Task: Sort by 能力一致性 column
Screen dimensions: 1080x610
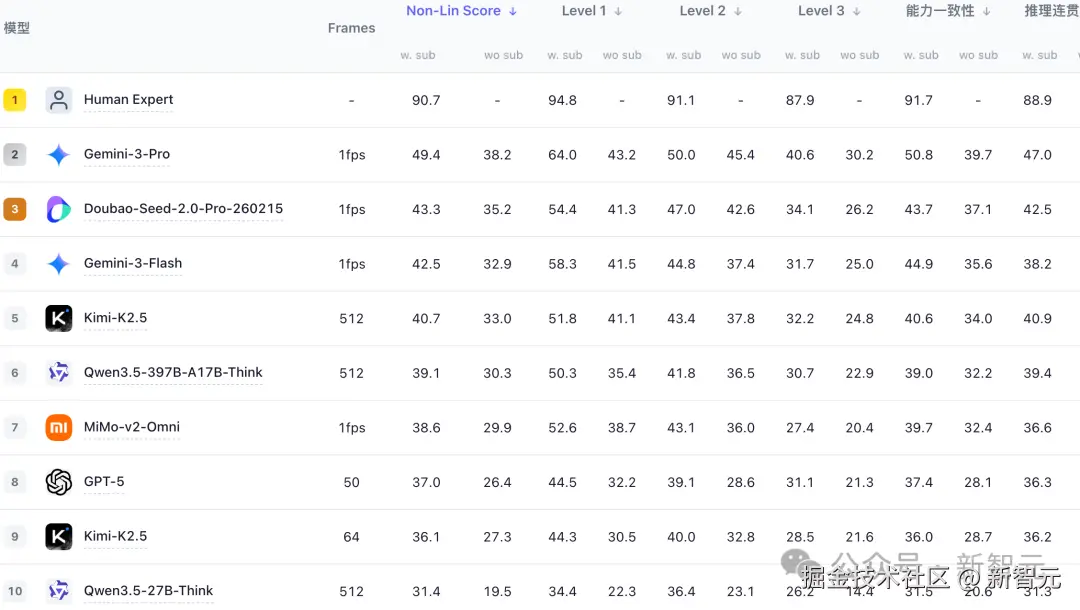Action: pos(947,11)
